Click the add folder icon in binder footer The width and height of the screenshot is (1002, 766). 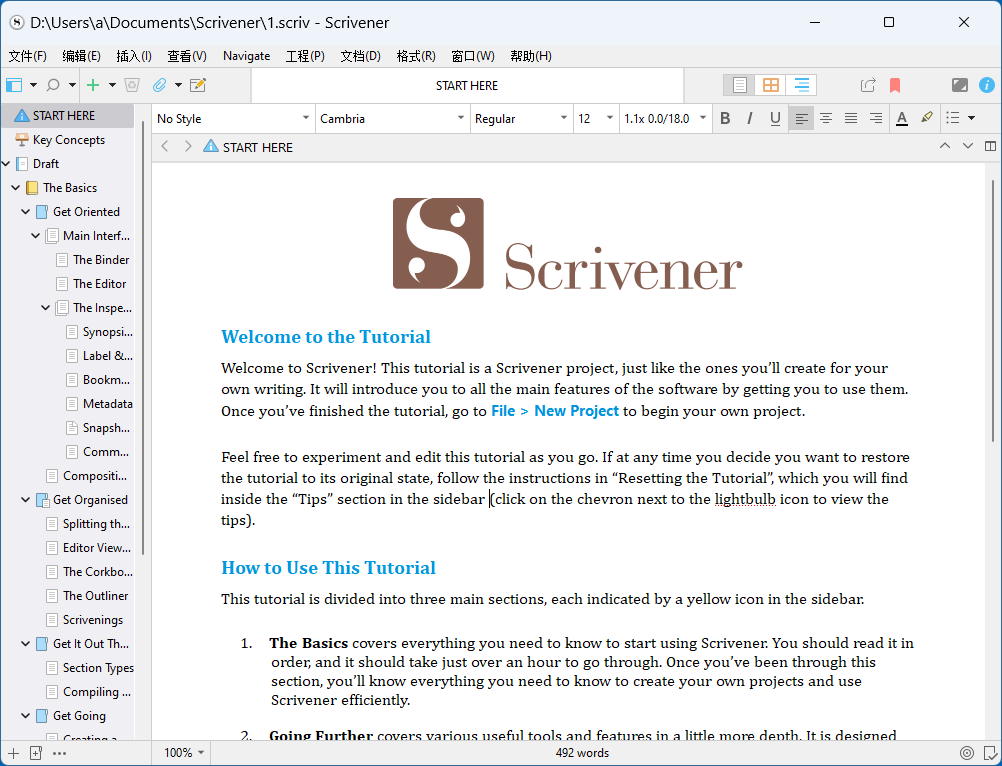pos(36,753)
